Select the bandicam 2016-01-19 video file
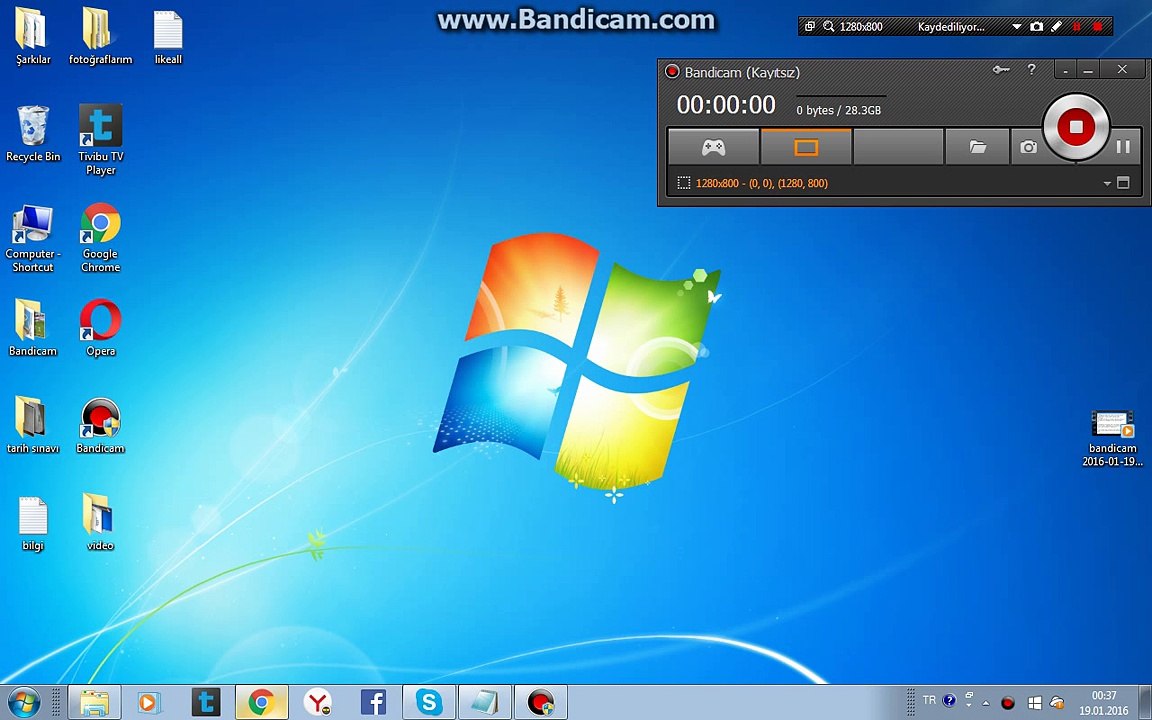 (1112, 439)
